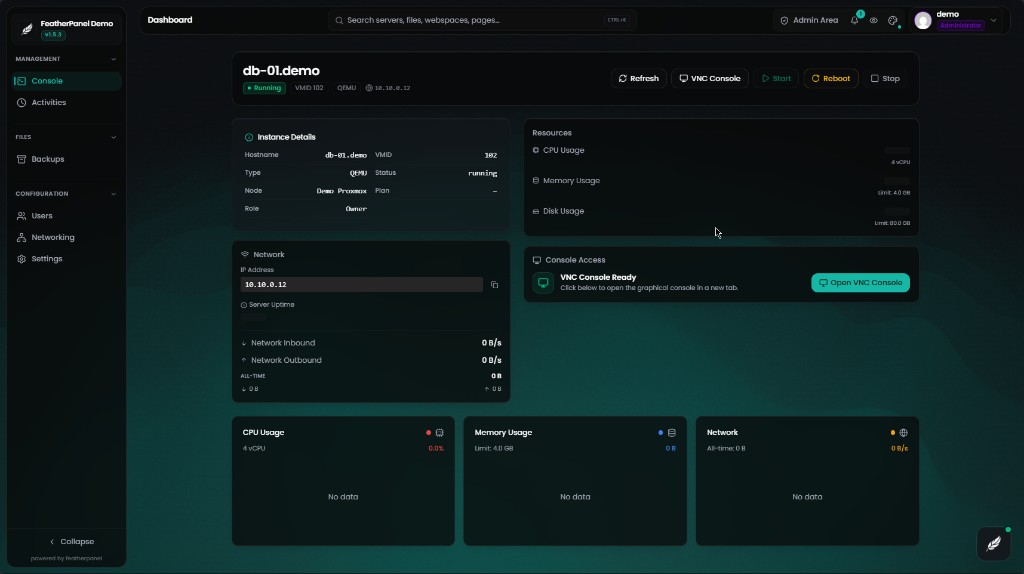1024x574 pixels.
Task: Click the FeatherPanel Demo feather logo
Action: tap(27, 29)
